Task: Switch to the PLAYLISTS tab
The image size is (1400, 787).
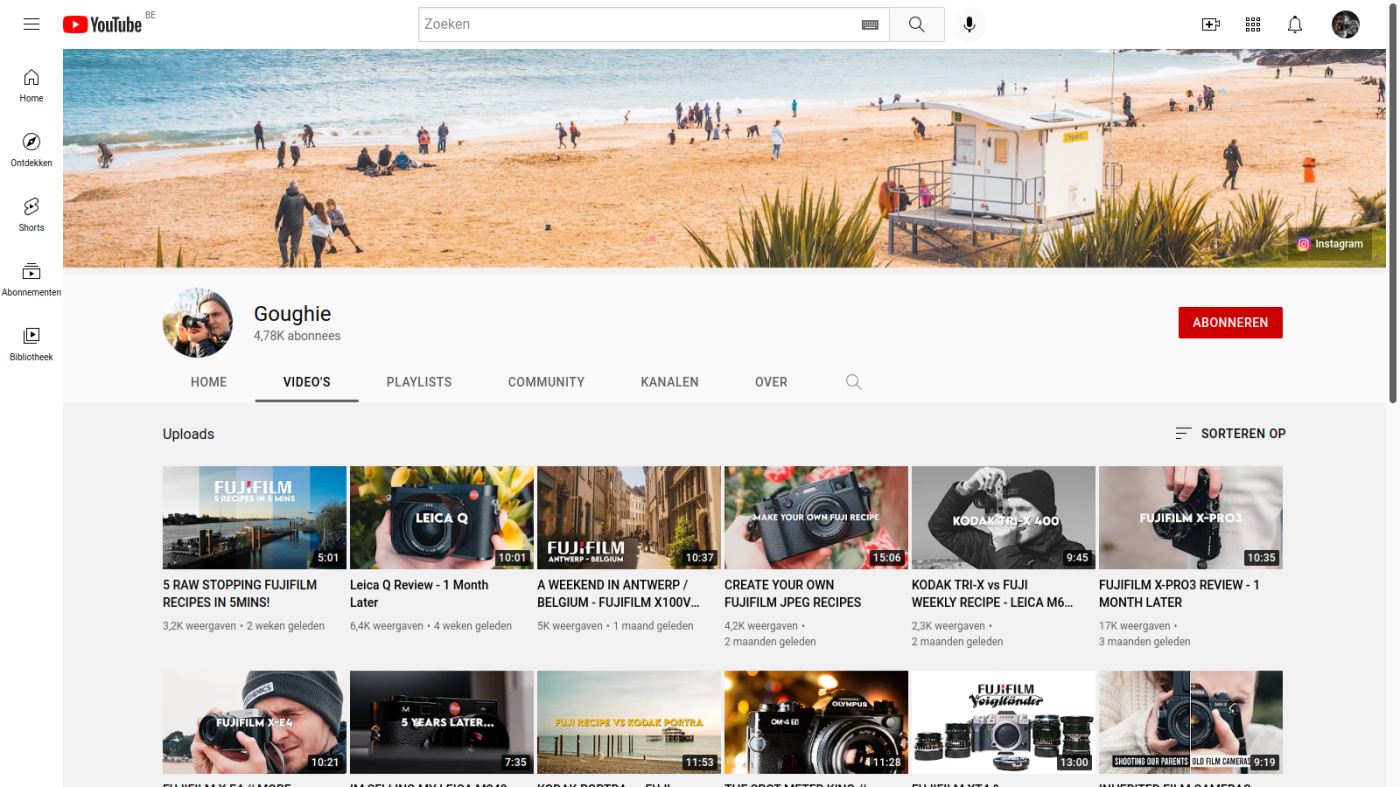Action: coord(419,382)
